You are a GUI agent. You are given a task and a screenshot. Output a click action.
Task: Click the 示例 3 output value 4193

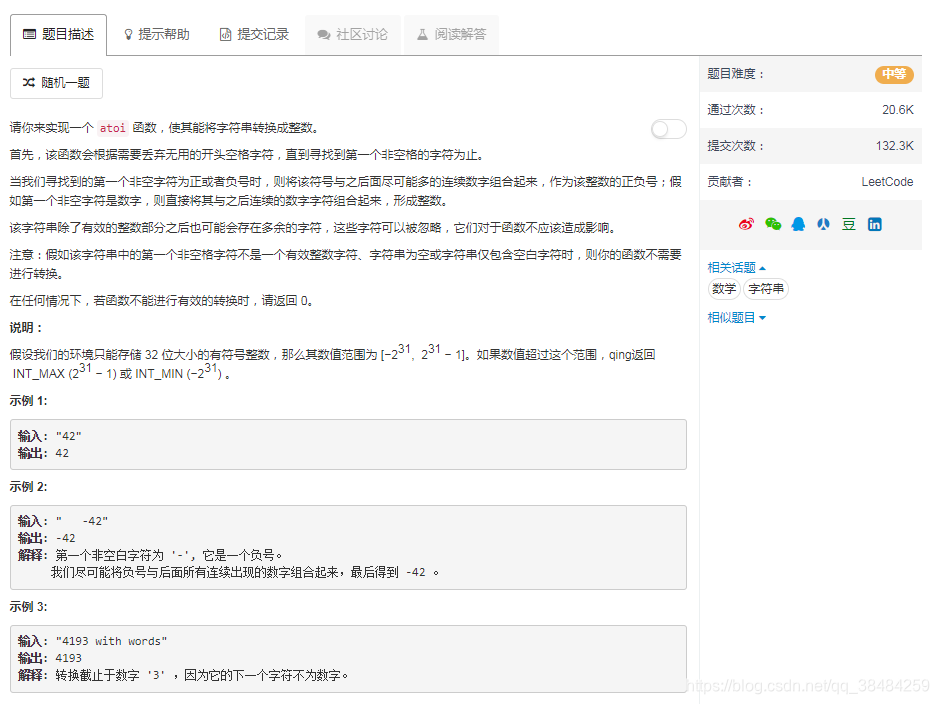68,659
